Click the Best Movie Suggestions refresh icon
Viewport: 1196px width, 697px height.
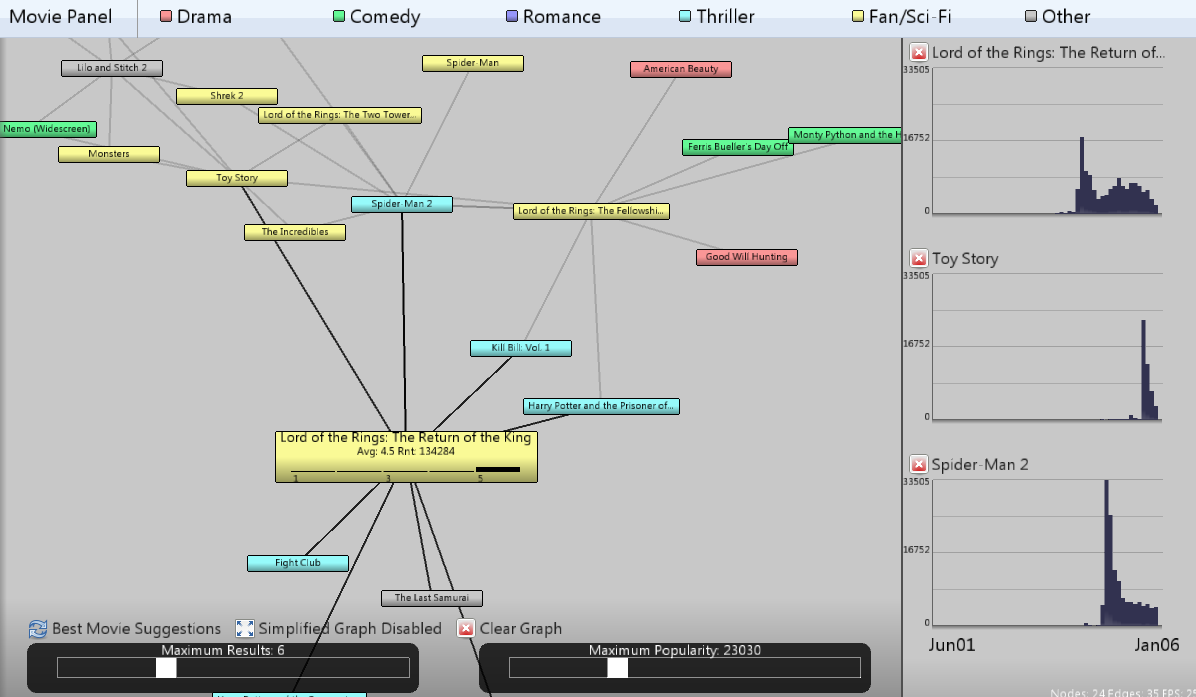[x=37, y=628]
